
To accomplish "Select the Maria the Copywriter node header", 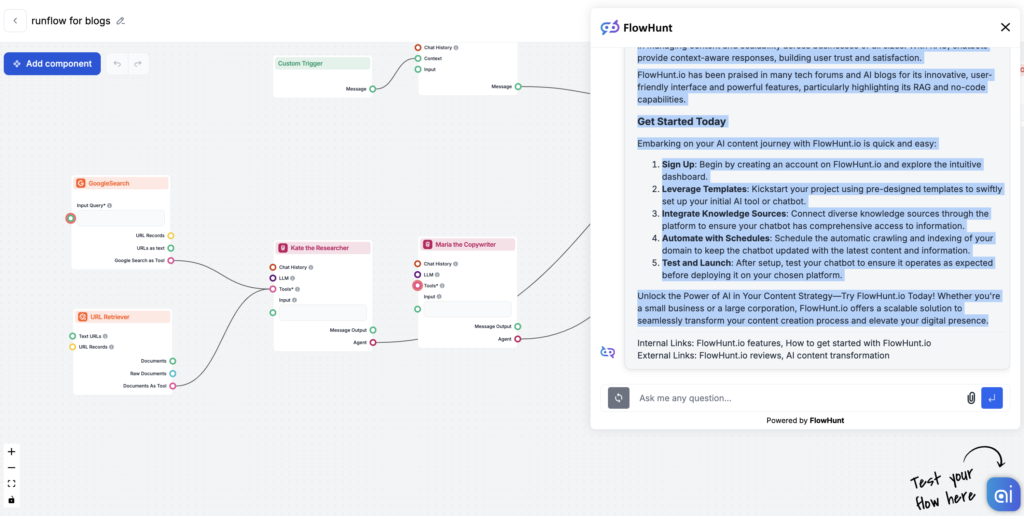I will coord(467,244).
